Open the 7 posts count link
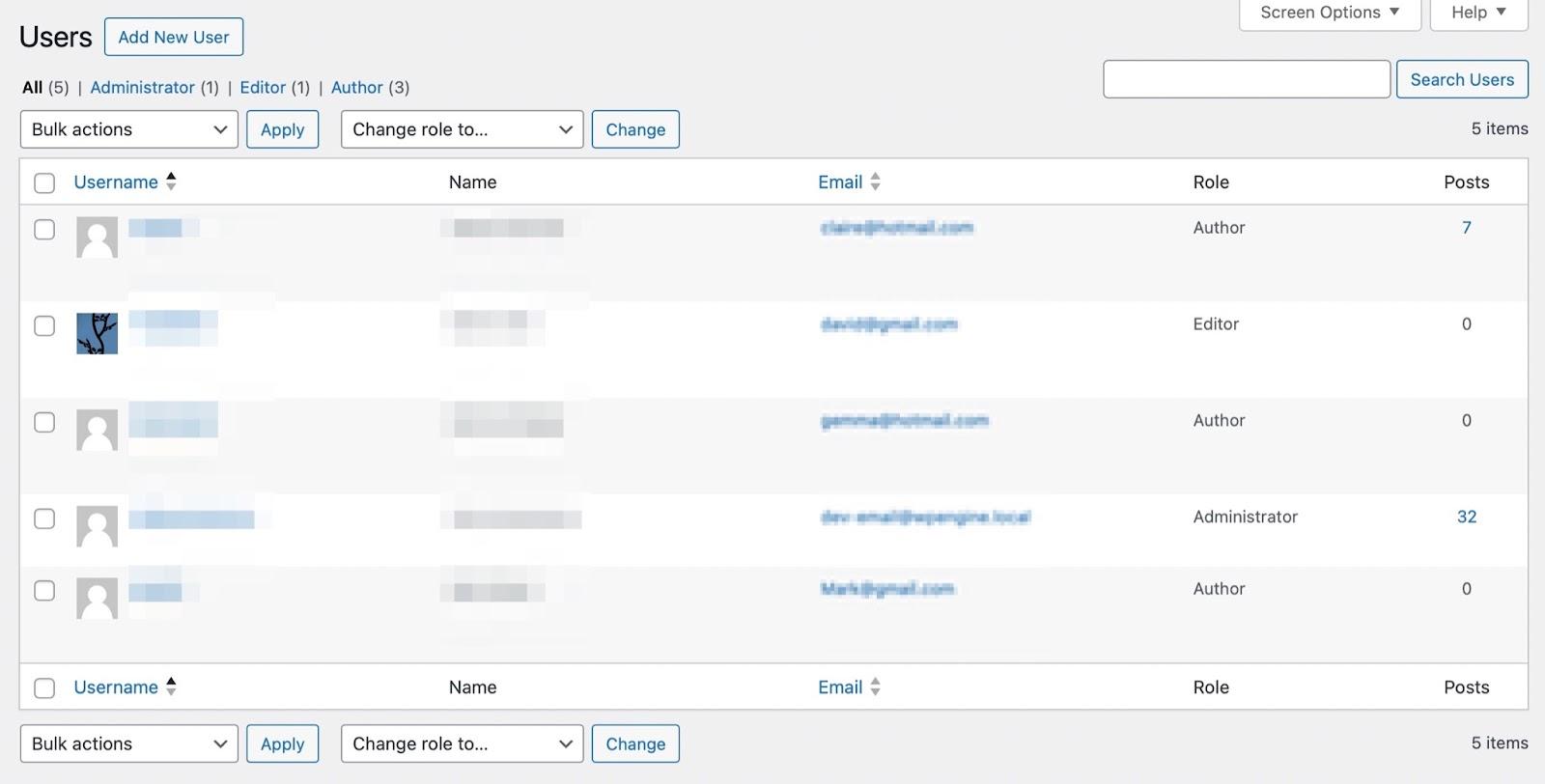Viewport: 1545px width, 784px height. point(1467,227)
